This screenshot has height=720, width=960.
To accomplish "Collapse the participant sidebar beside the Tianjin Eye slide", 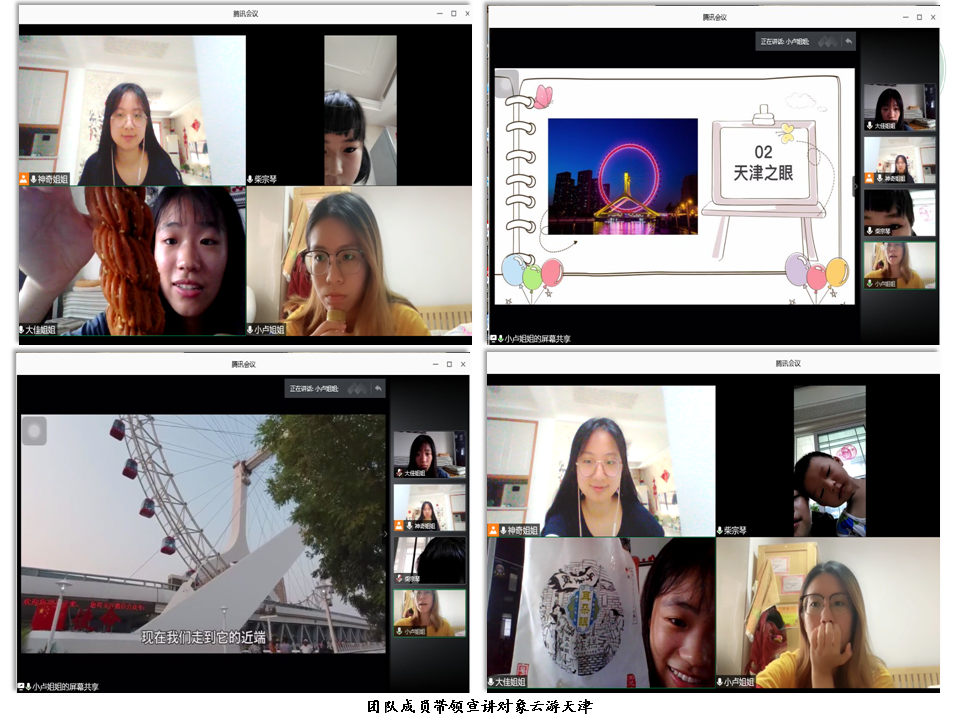I will point(856,186).
